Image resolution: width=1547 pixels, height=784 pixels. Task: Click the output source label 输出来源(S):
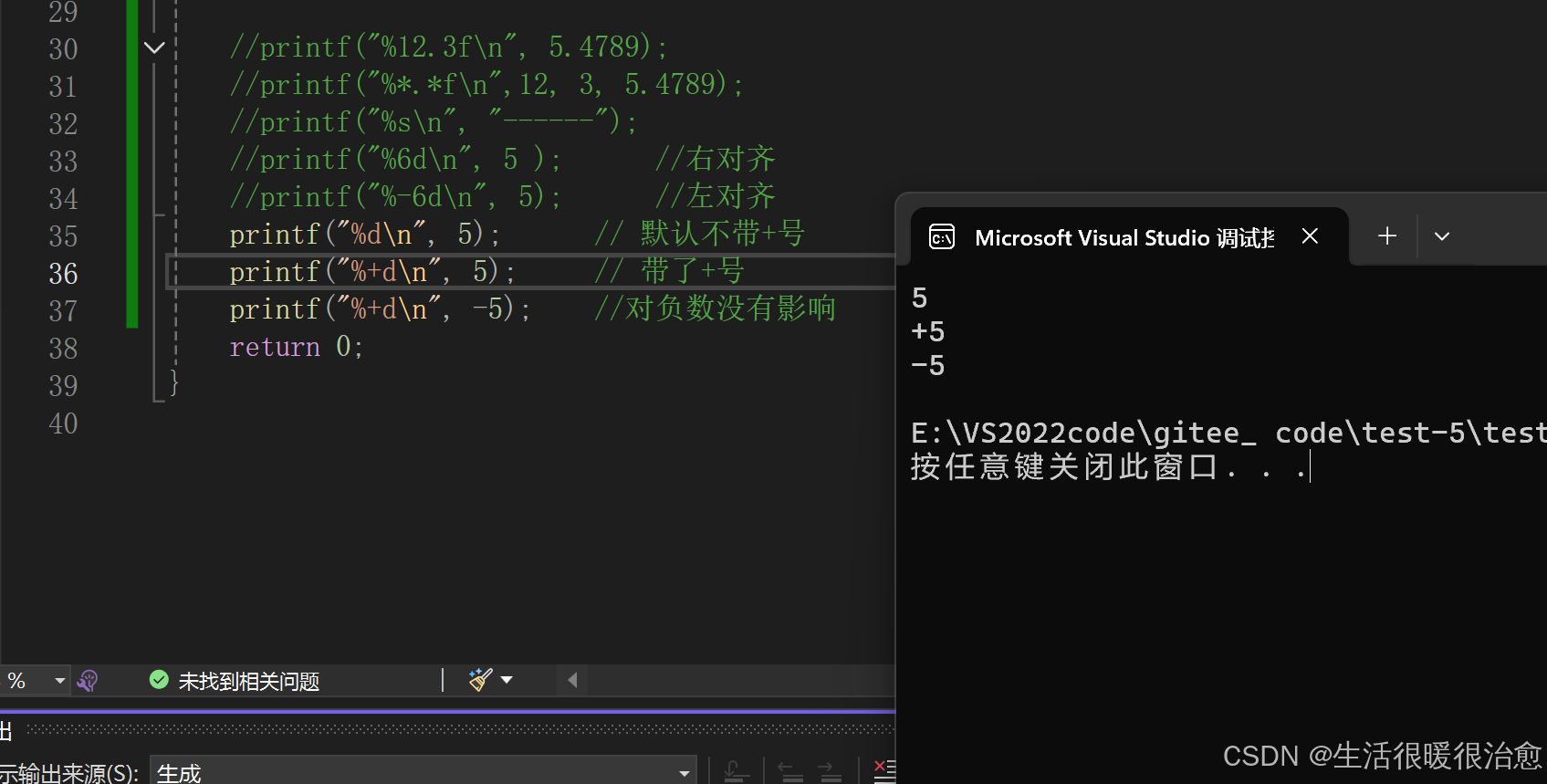click(x=69, y=773)
